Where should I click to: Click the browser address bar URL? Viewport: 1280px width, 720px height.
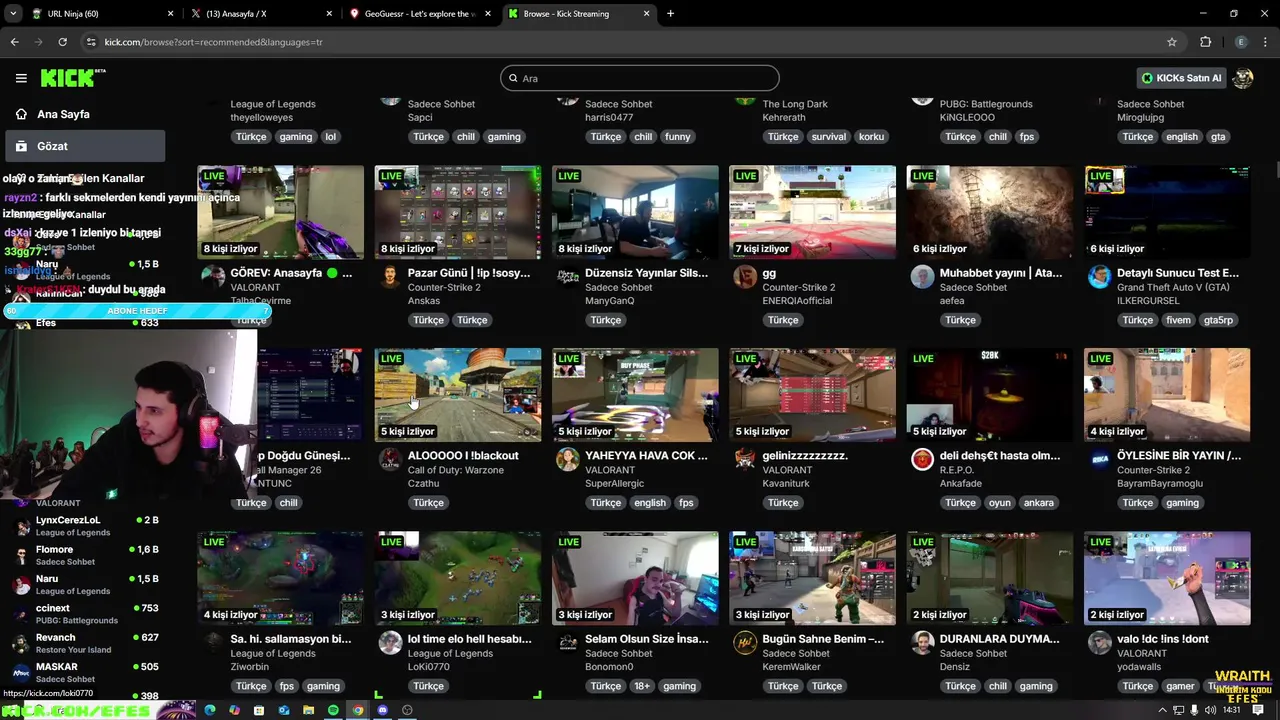(214, 42)
